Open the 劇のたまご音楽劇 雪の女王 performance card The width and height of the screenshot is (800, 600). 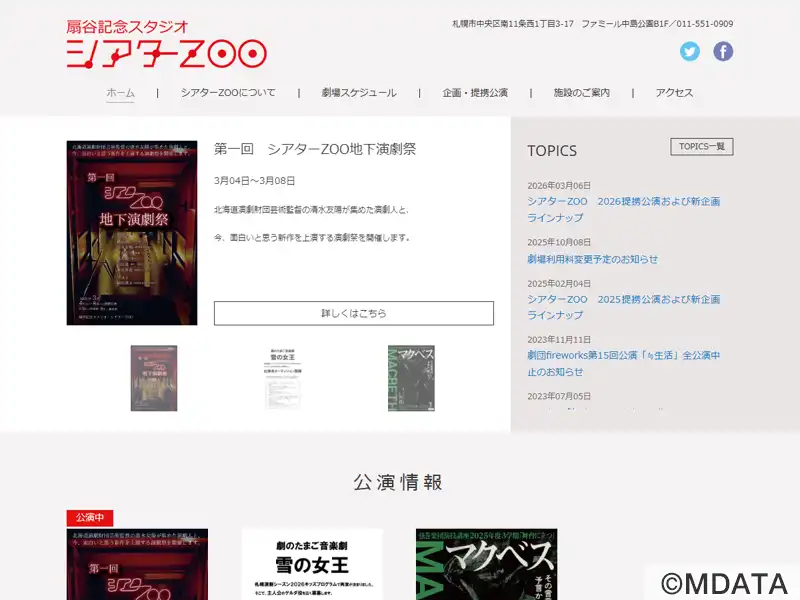point(312,564)
